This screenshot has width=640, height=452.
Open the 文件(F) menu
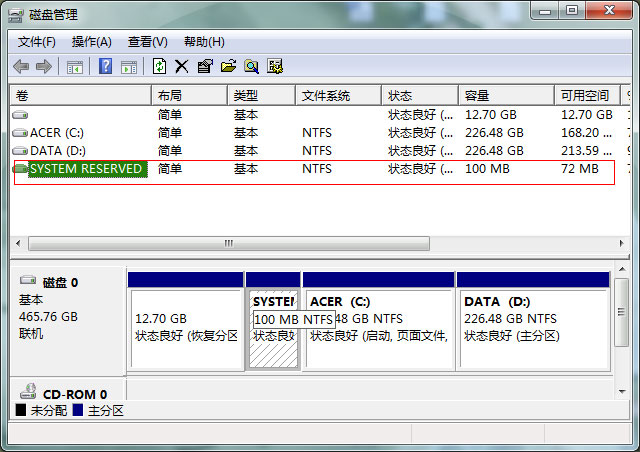point(37,42)
